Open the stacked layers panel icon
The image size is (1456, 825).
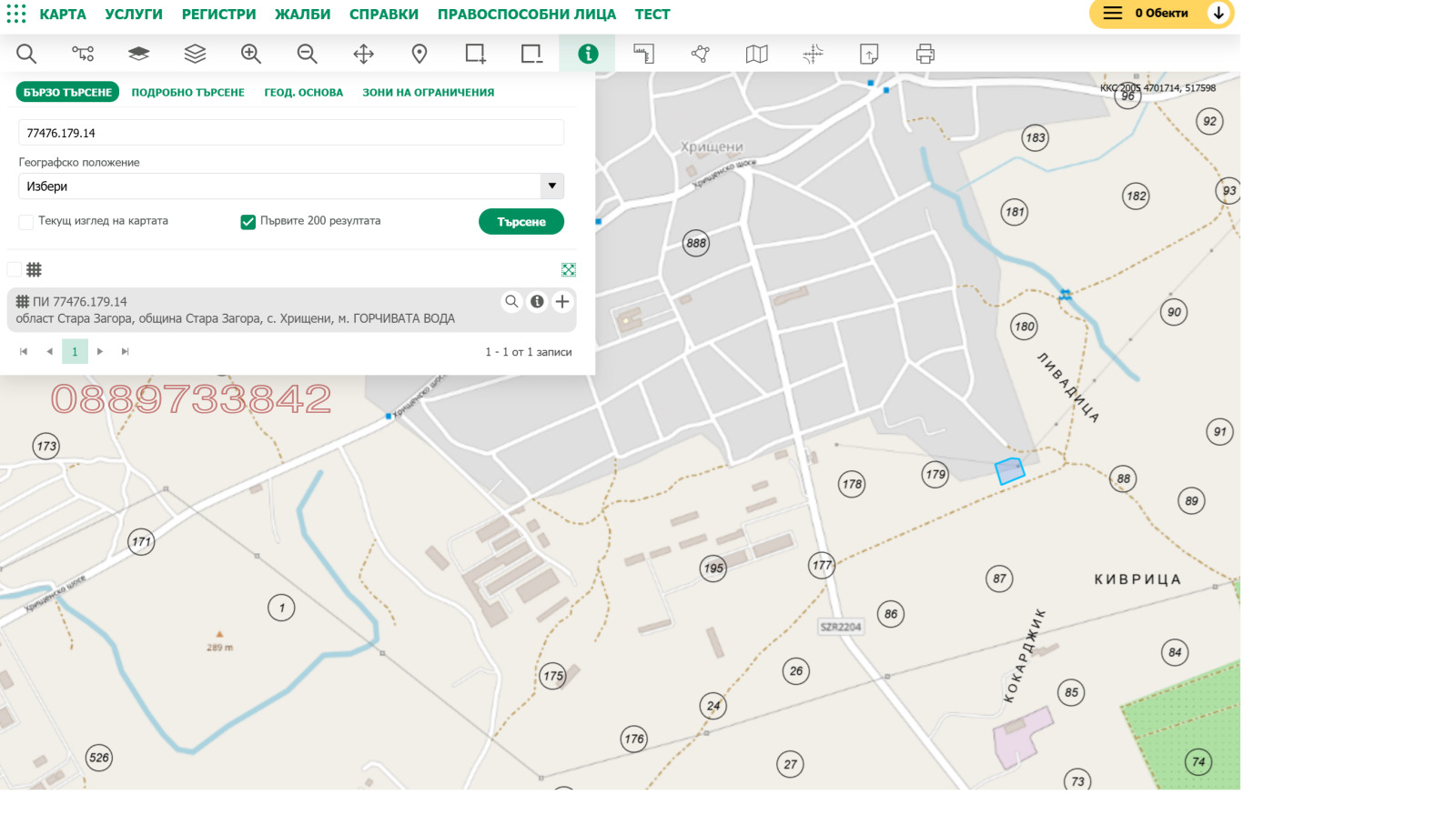(195, 54)
